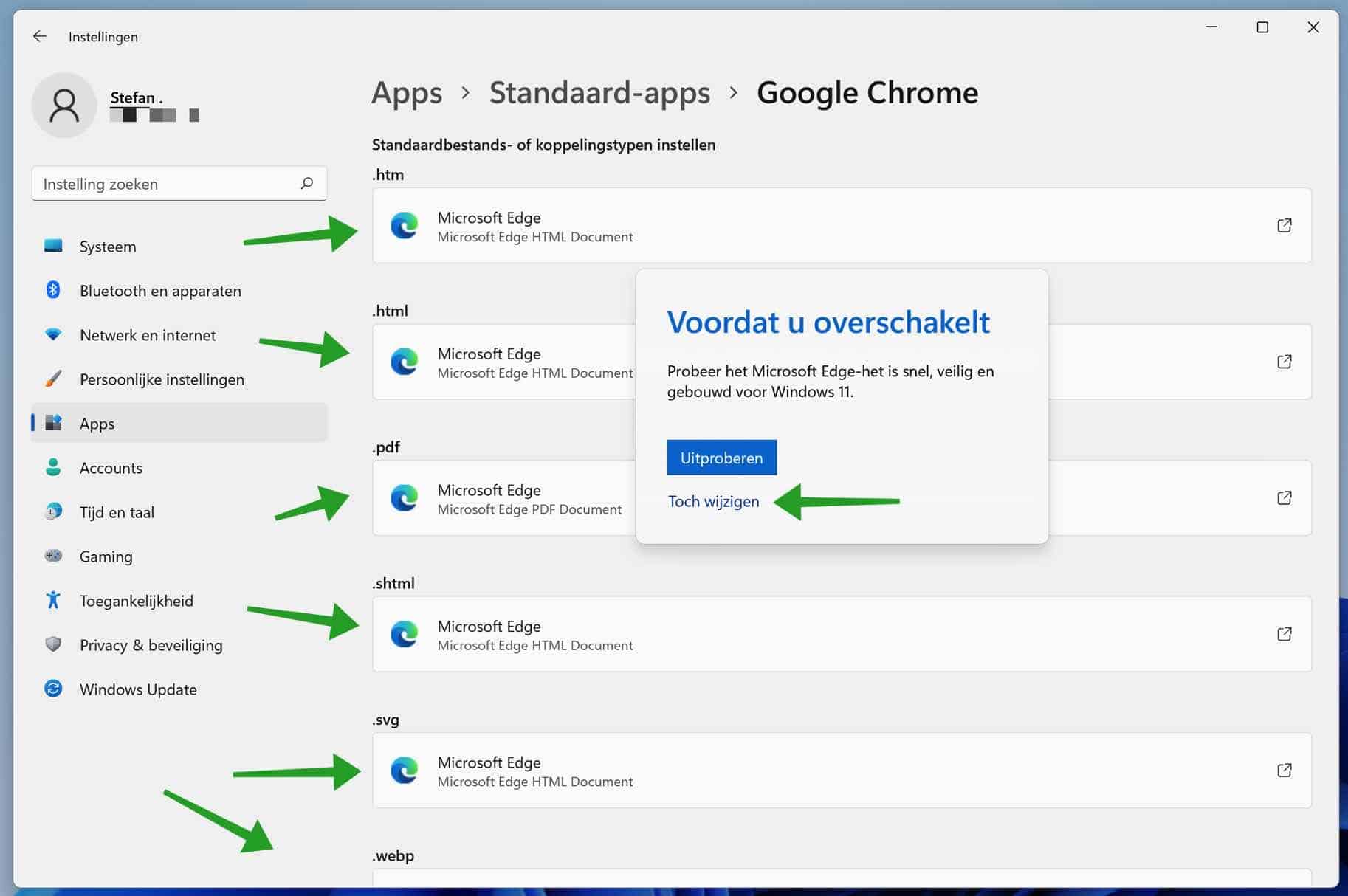Viewport: 1348px width, 896px height.
Task: Click the Systeem sidebar icon
Action: pos(52,246)
